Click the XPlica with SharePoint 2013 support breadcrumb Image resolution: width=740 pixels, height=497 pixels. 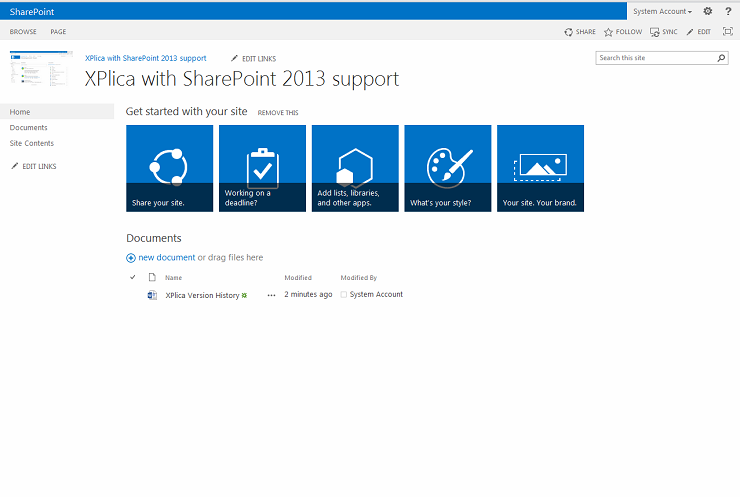[145, 58]
